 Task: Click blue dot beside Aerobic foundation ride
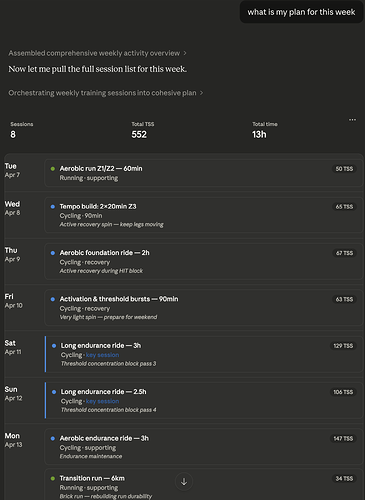point(53,253)
